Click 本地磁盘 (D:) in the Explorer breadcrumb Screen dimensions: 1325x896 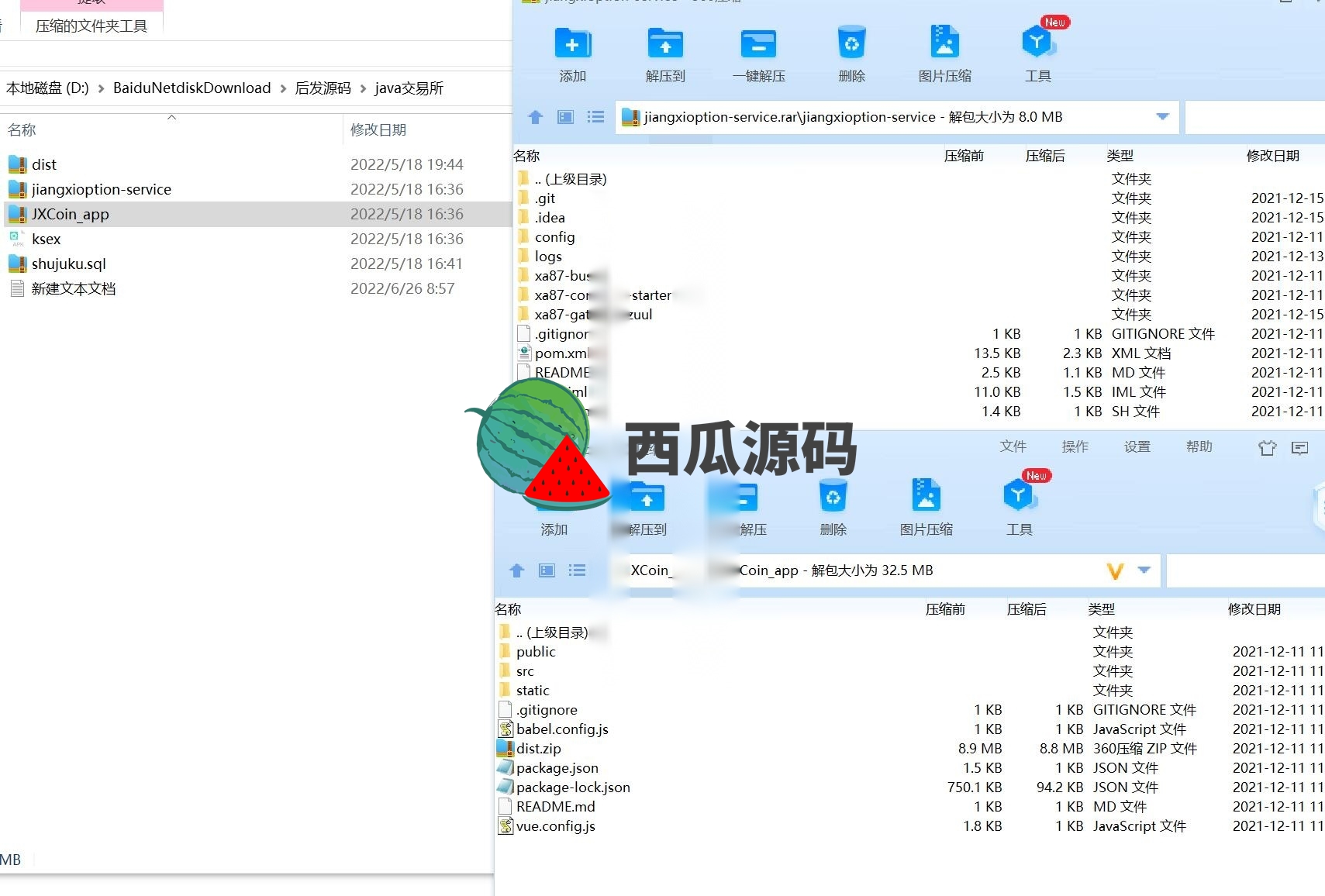pyautogui.click(x=47, y=88)
